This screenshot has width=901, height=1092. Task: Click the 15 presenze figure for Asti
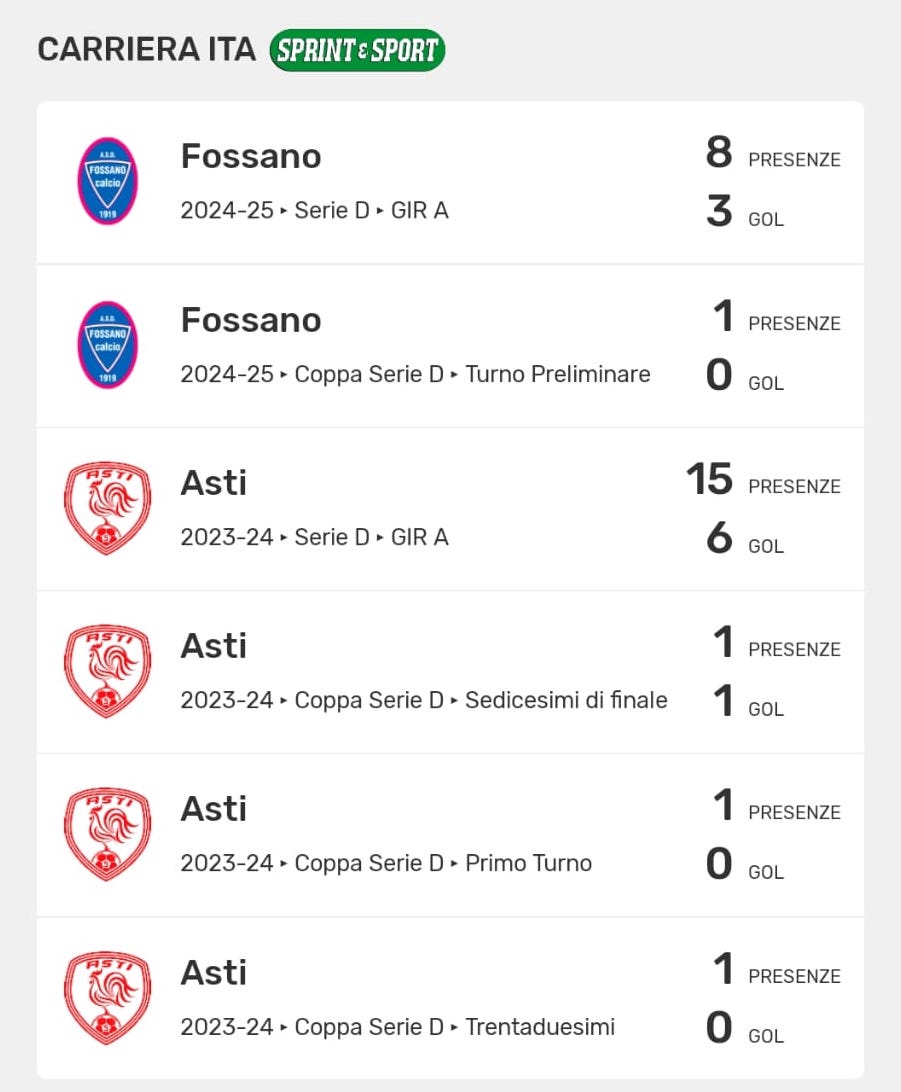coord(710,480)
